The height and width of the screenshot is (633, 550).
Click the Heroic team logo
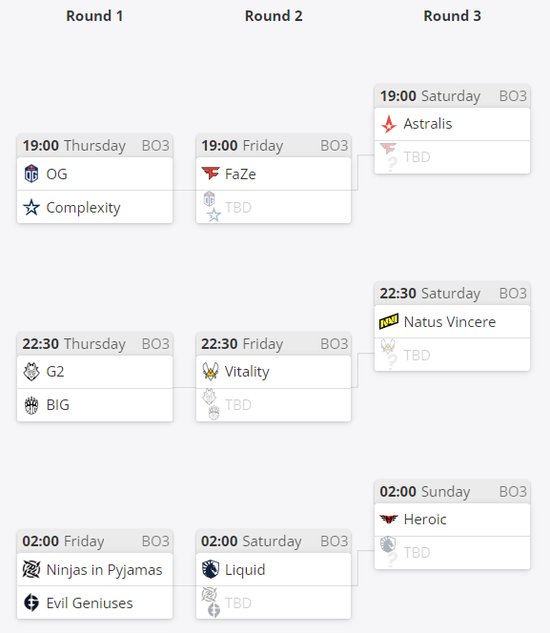[x=389, y=519]
